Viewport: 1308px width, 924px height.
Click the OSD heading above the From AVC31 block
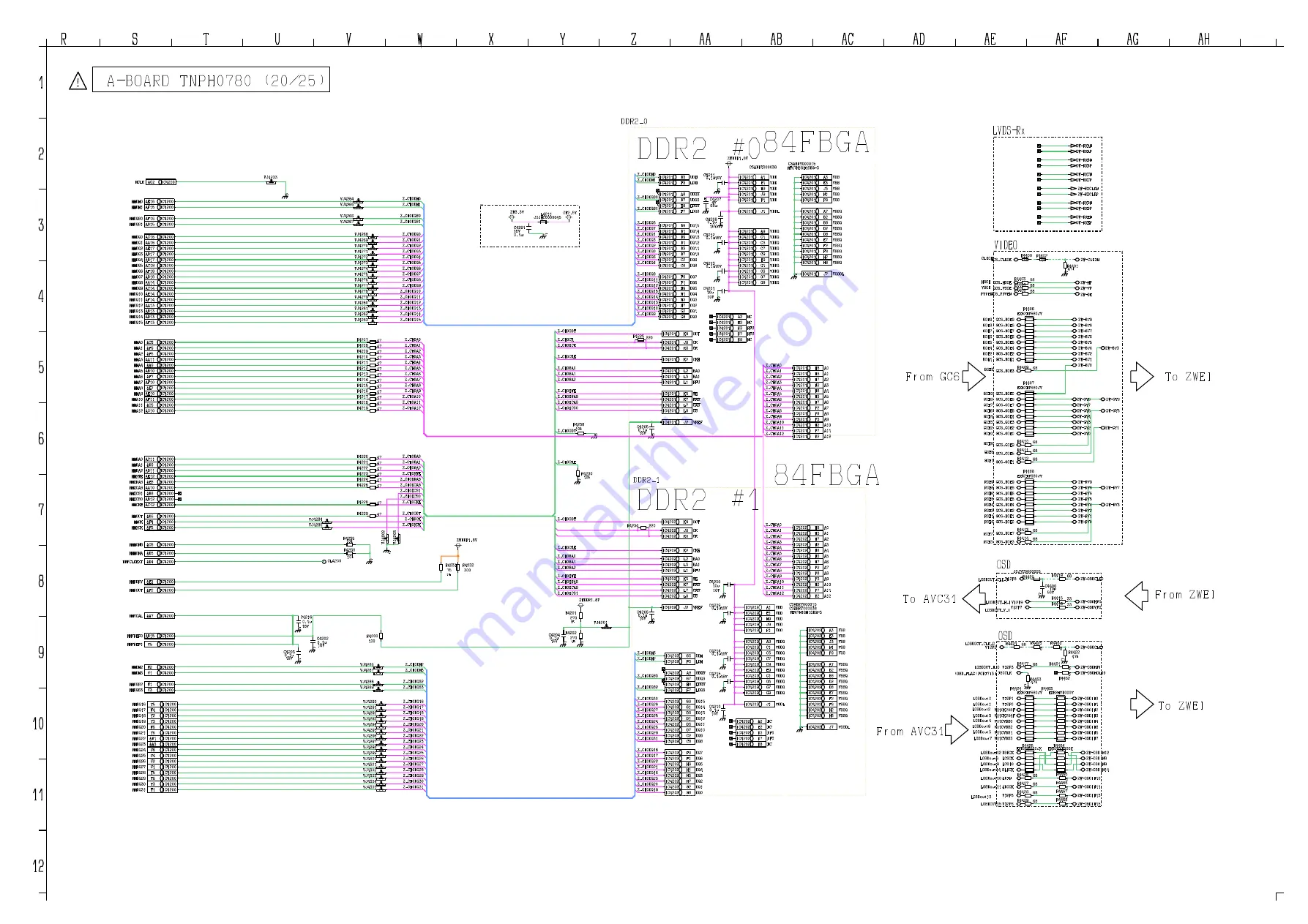pos(1005,635)
